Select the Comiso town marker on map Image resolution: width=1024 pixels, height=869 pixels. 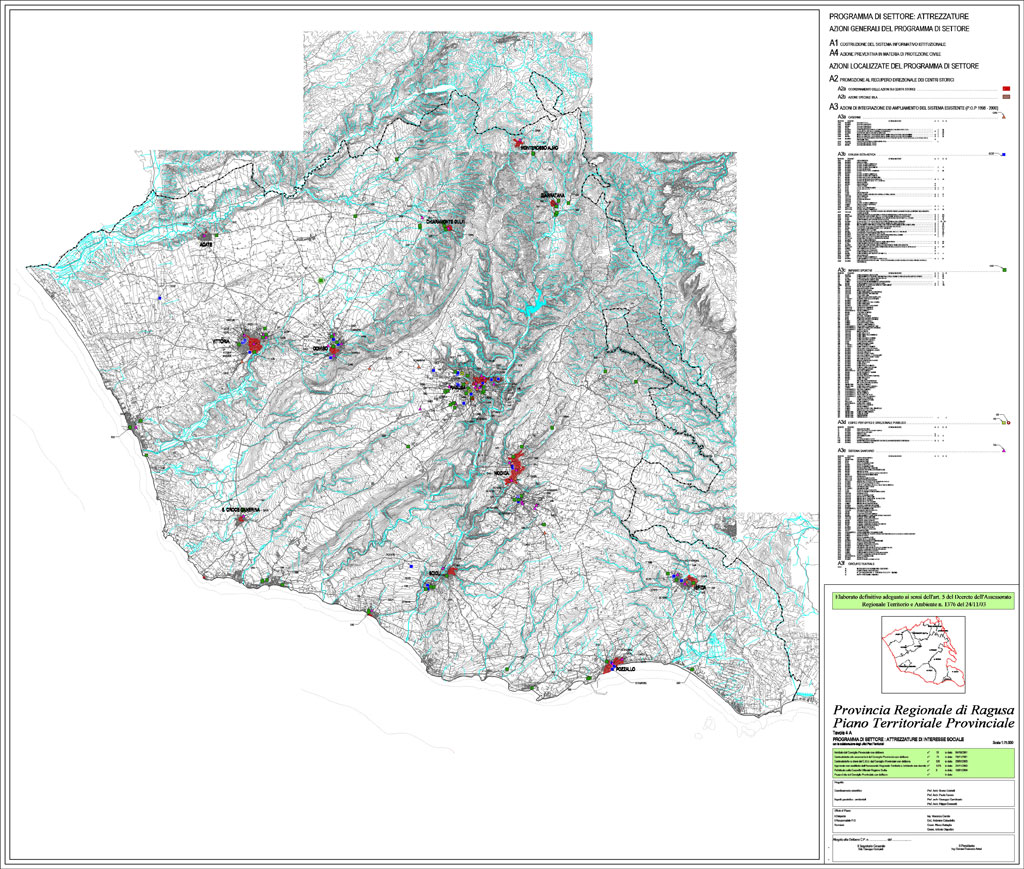pos(336,343)
